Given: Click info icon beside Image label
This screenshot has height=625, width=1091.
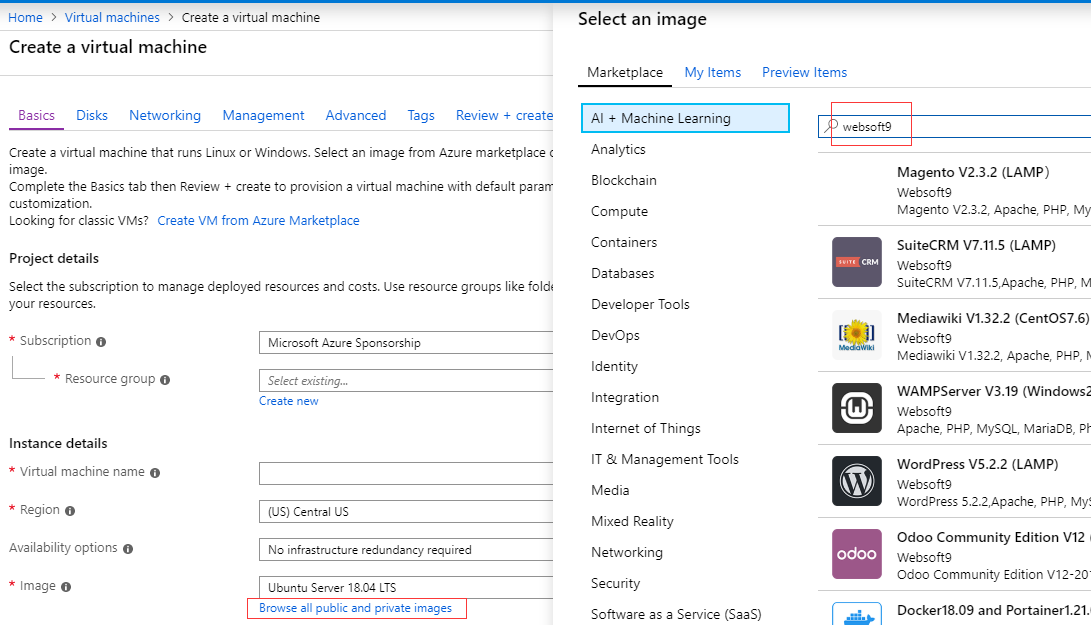Looking at the screenshot, I should click(x=66, y=587).
